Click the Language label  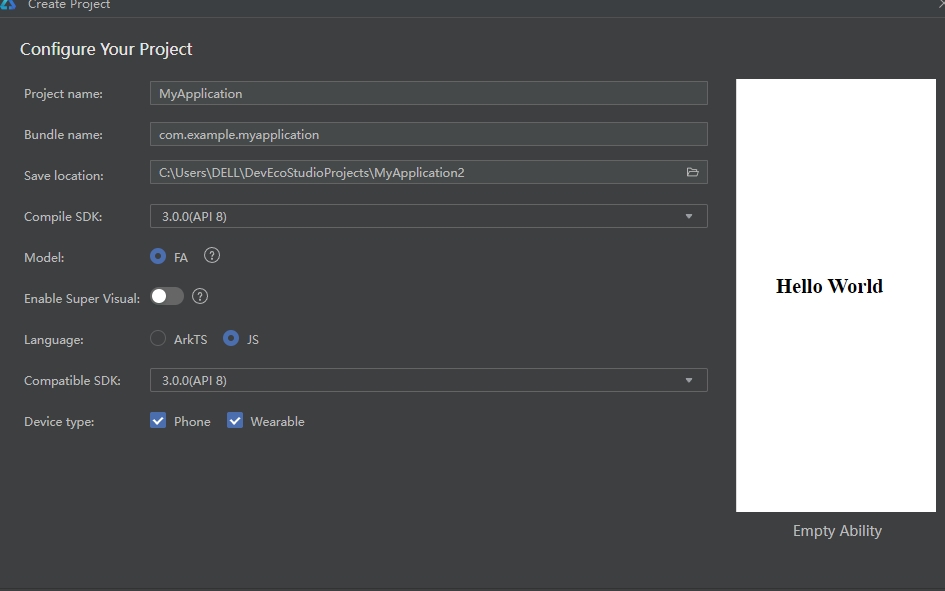[54, 340]
